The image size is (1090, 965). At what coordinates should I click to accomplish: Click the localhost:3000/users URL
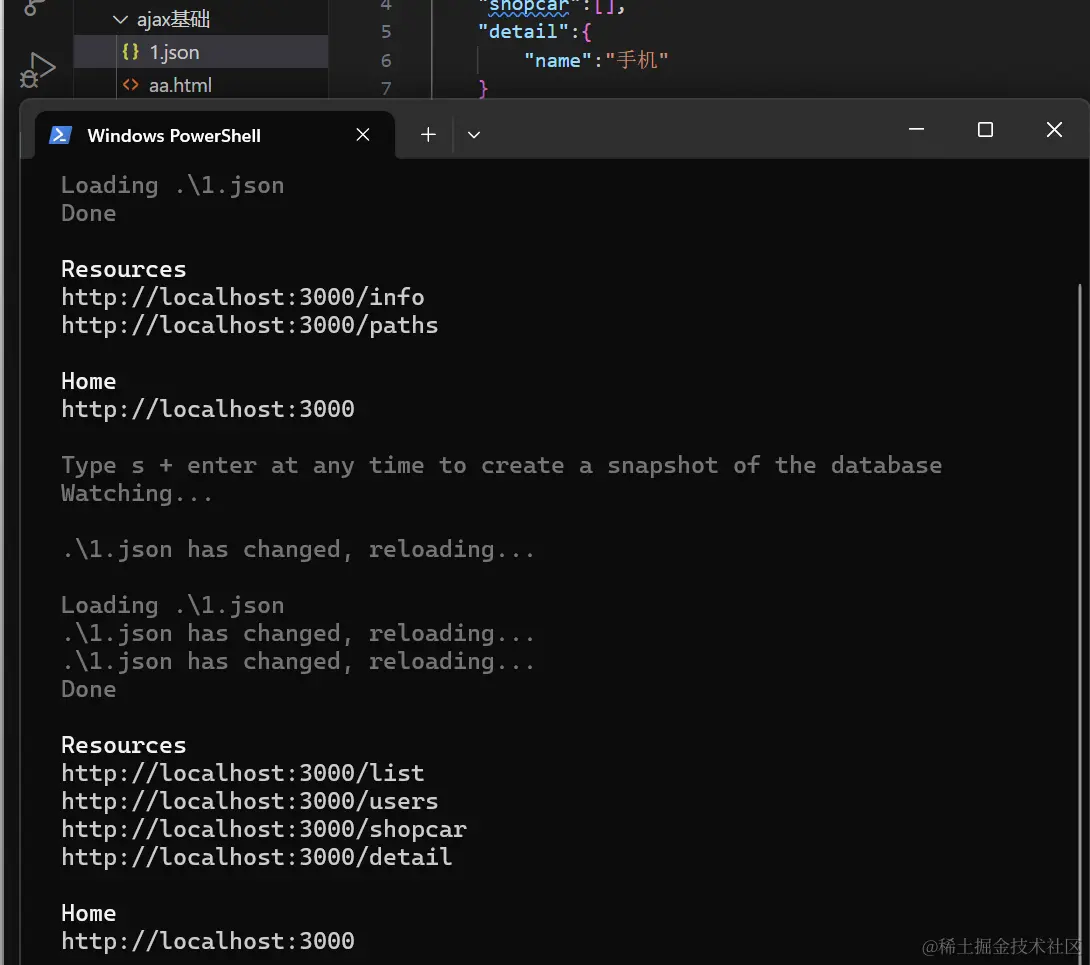click(250, 801)
